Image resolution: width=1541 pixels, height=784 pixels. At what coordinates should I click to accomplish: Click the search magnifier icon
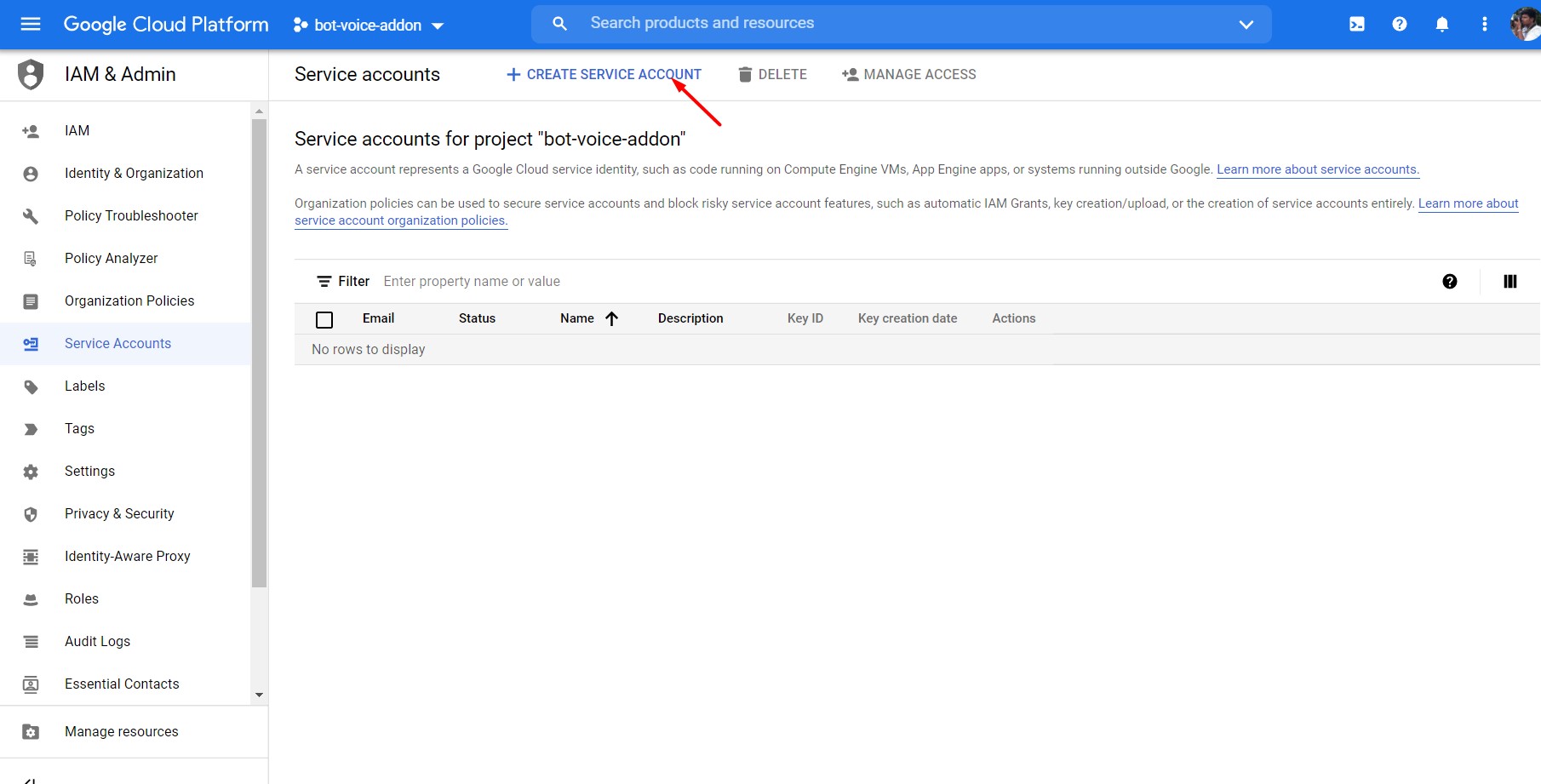(559, 24)
